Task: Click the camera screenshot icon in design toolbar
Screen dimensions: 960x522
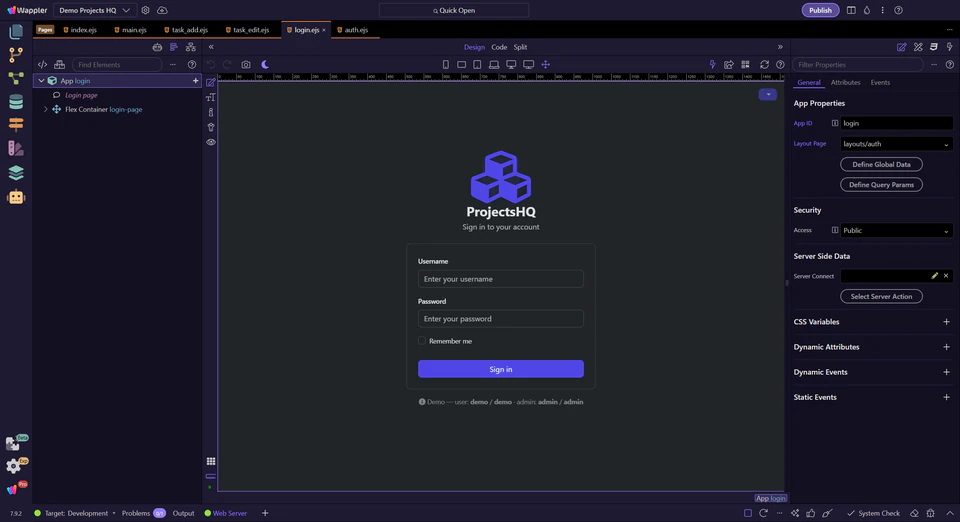Action: click(246, 65)
